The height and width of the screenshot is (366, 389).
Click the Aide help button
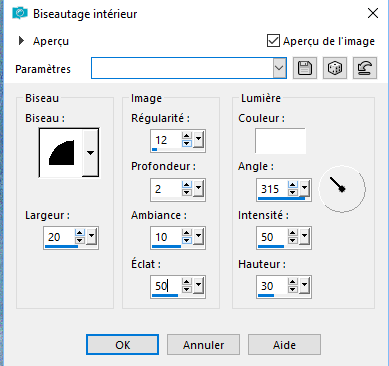pyautogui.click(x=284, y=345)
